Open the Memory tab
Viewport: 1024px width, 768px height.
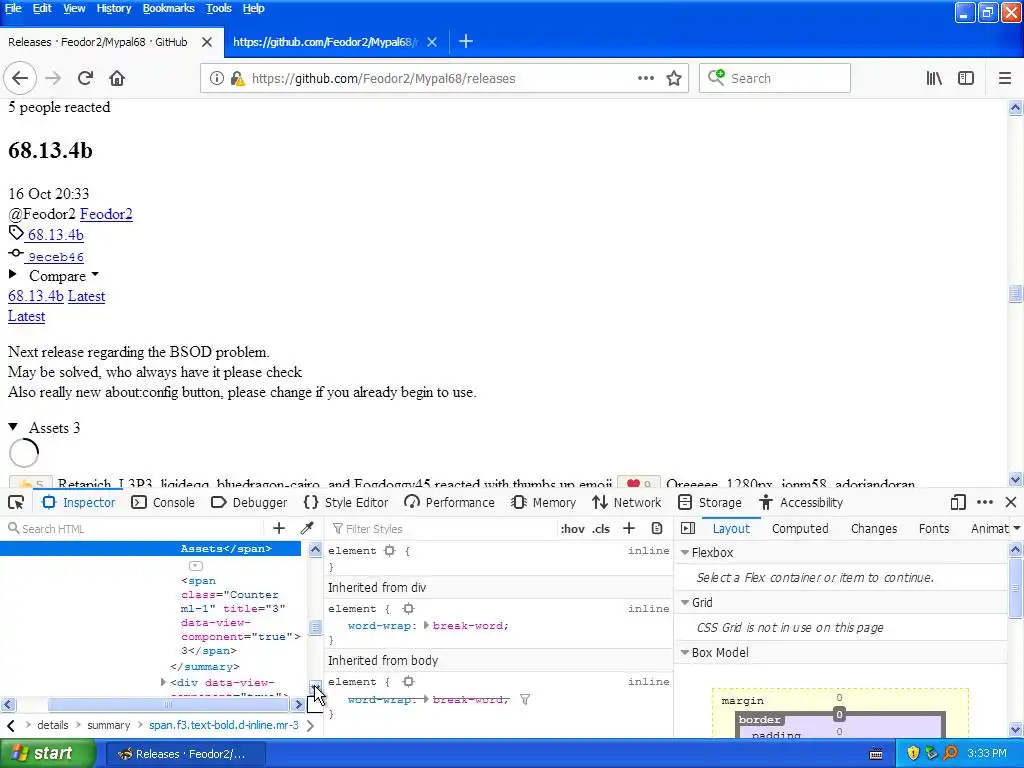(x=544, y=502)
